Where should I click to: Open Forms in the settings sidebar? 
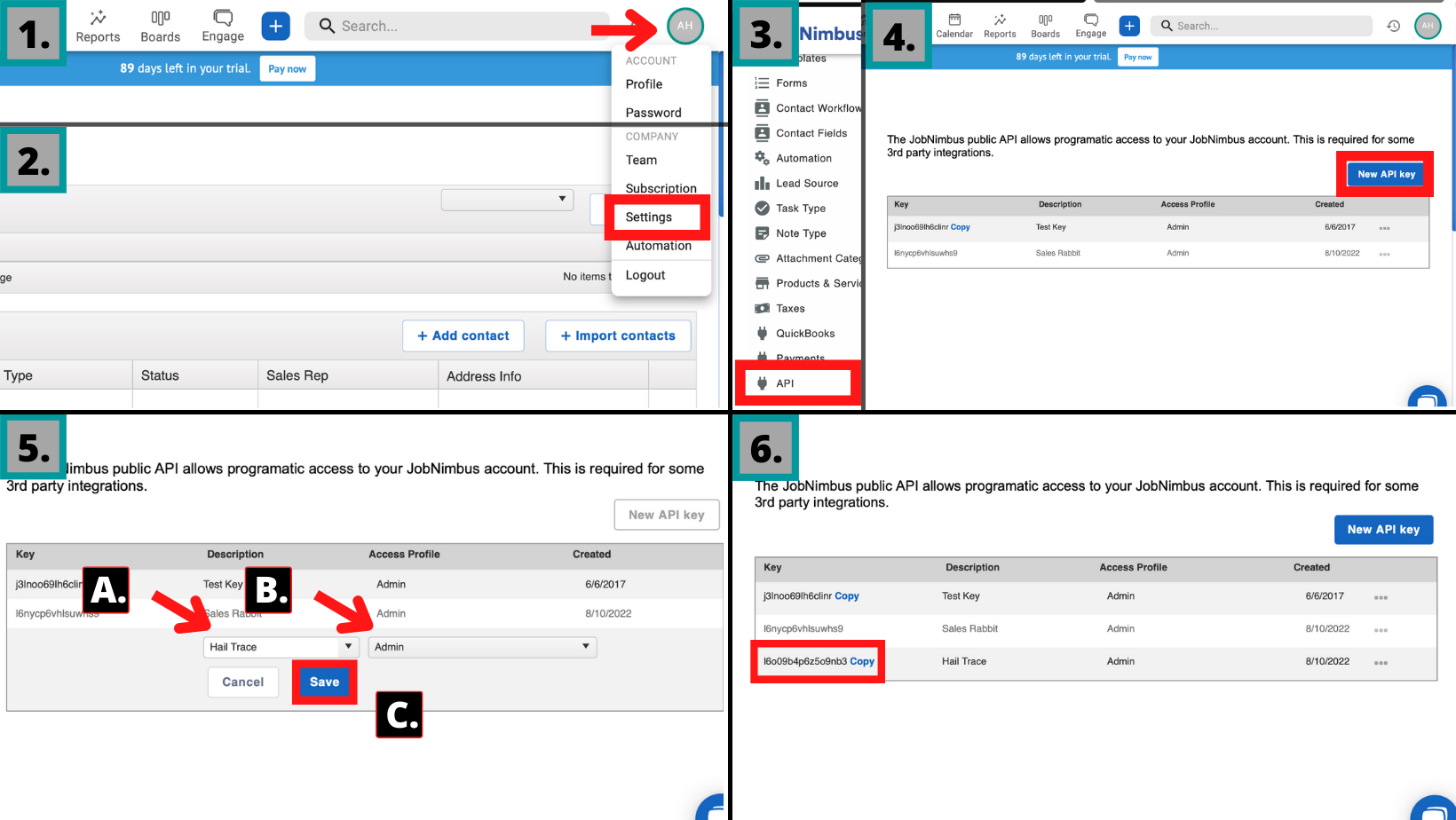pos(781,83)
